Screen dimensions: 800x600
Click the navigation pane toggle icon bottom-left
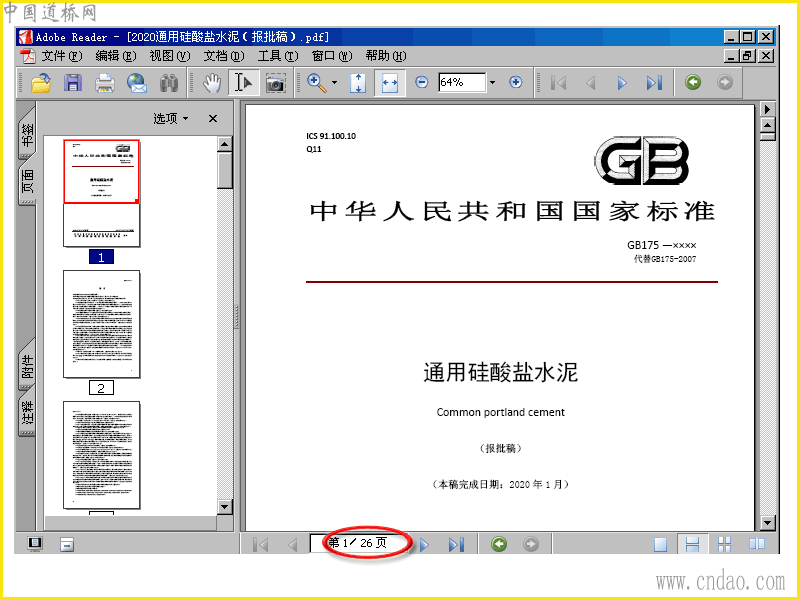click(35, 544)
